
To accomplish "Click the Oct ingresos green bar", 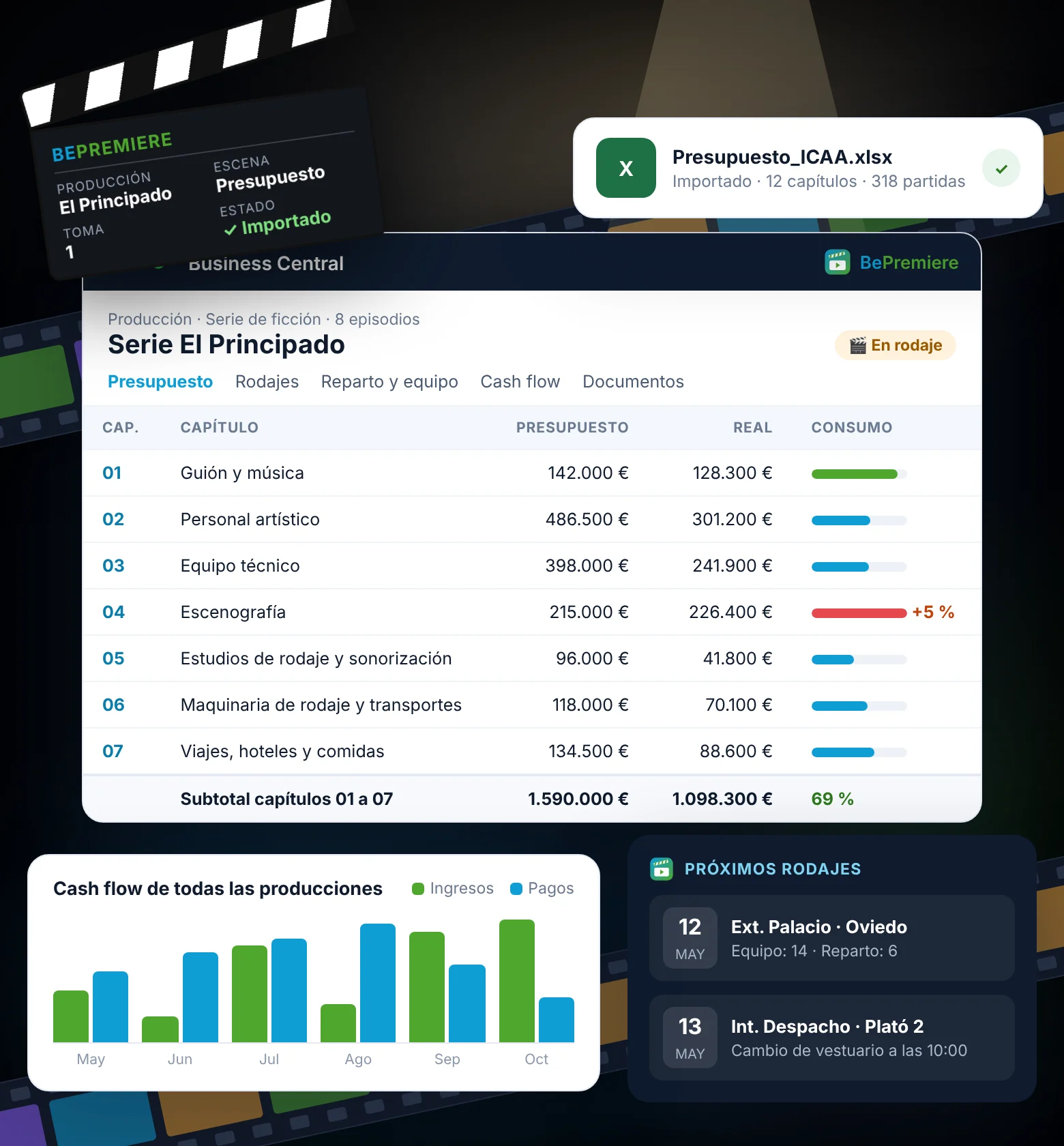I will [517, 981].
